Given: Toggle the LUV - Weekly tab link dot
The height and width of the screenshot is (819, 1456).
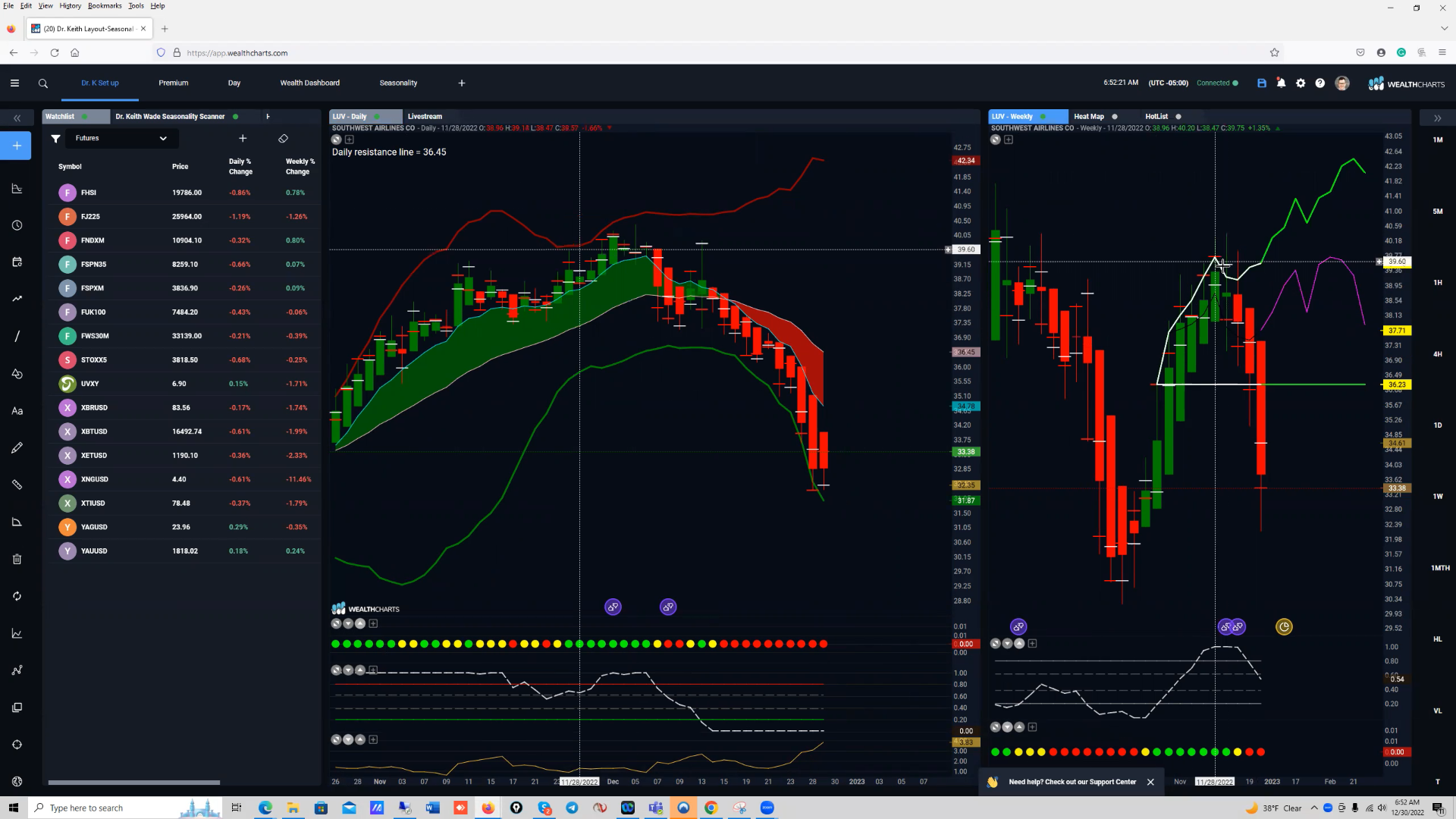Looking at the screenshot, I should [x=1043, y=117].
